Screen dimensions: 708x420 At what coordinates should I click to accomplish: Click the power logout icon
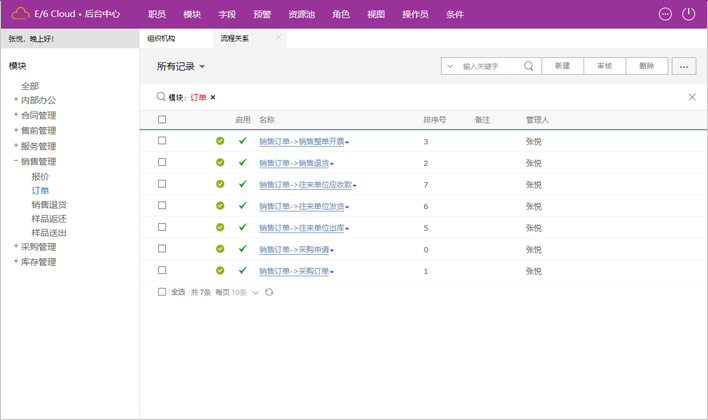pyautogui.click(x=688, y=14)
